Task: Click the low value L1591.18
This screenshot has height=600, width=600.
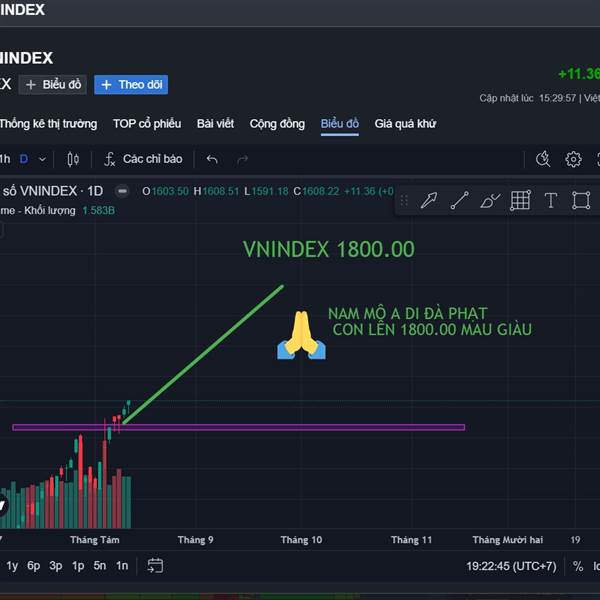Action: pos(266,191)
